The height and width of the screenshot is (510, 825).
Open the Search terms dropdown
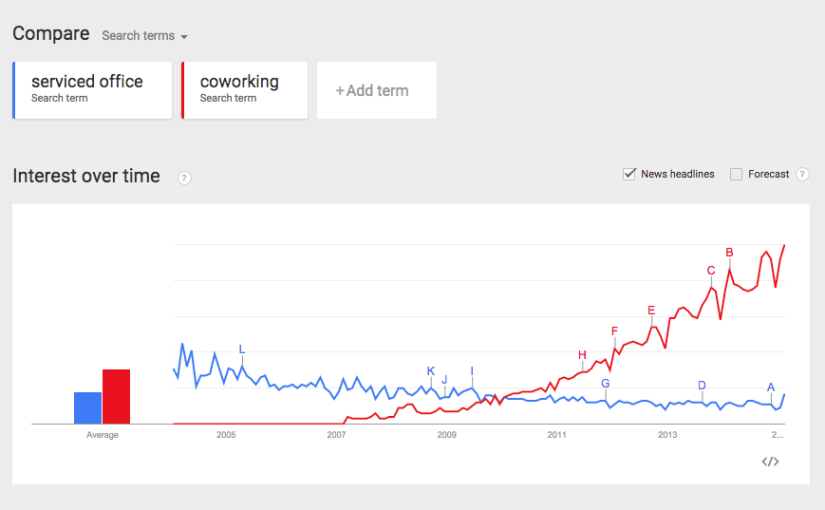pyautogui.click(x=145, y=36)
